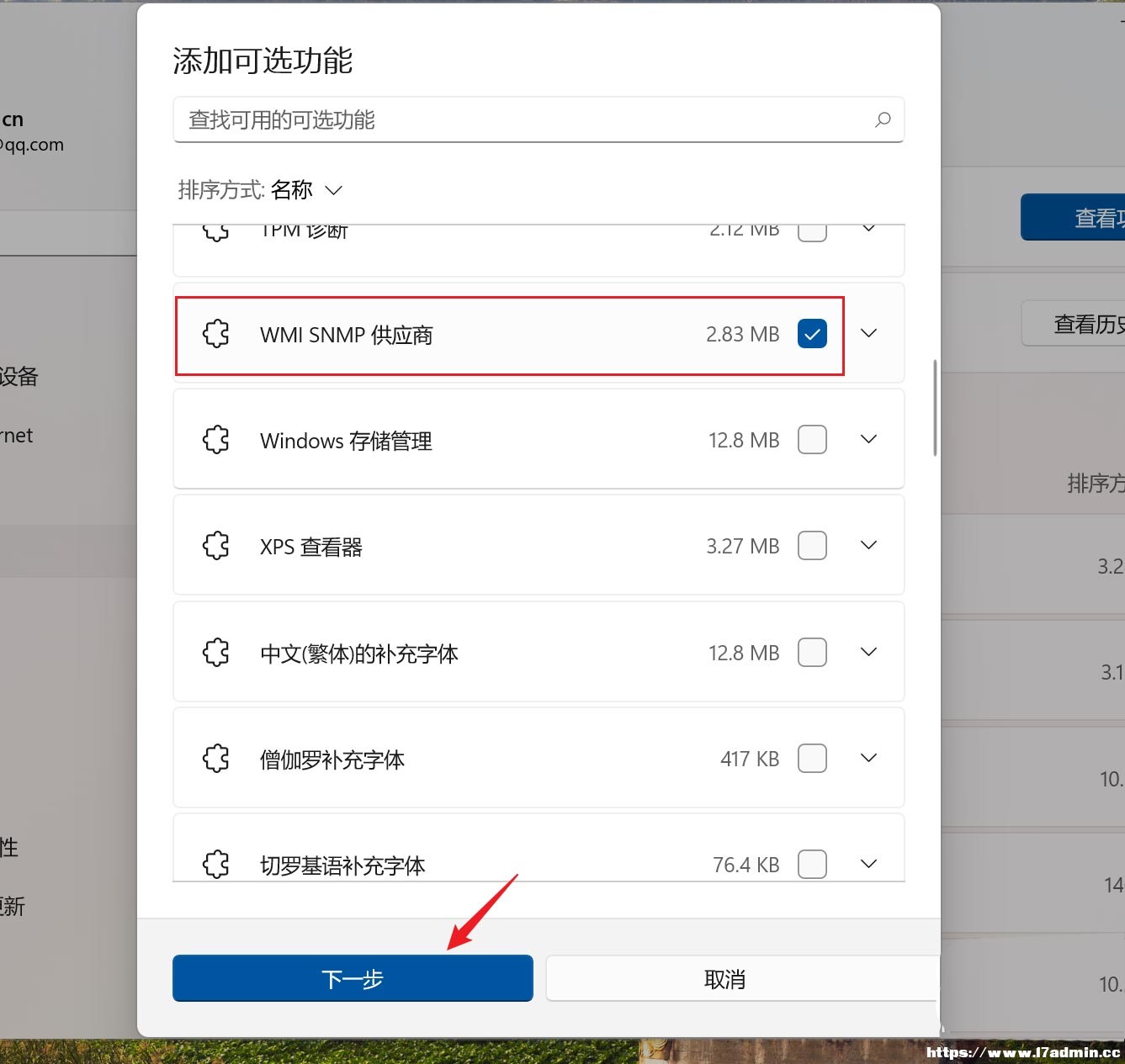Click the search magnifier icon
The image size is (1125, 1064).
click(883, 119)
